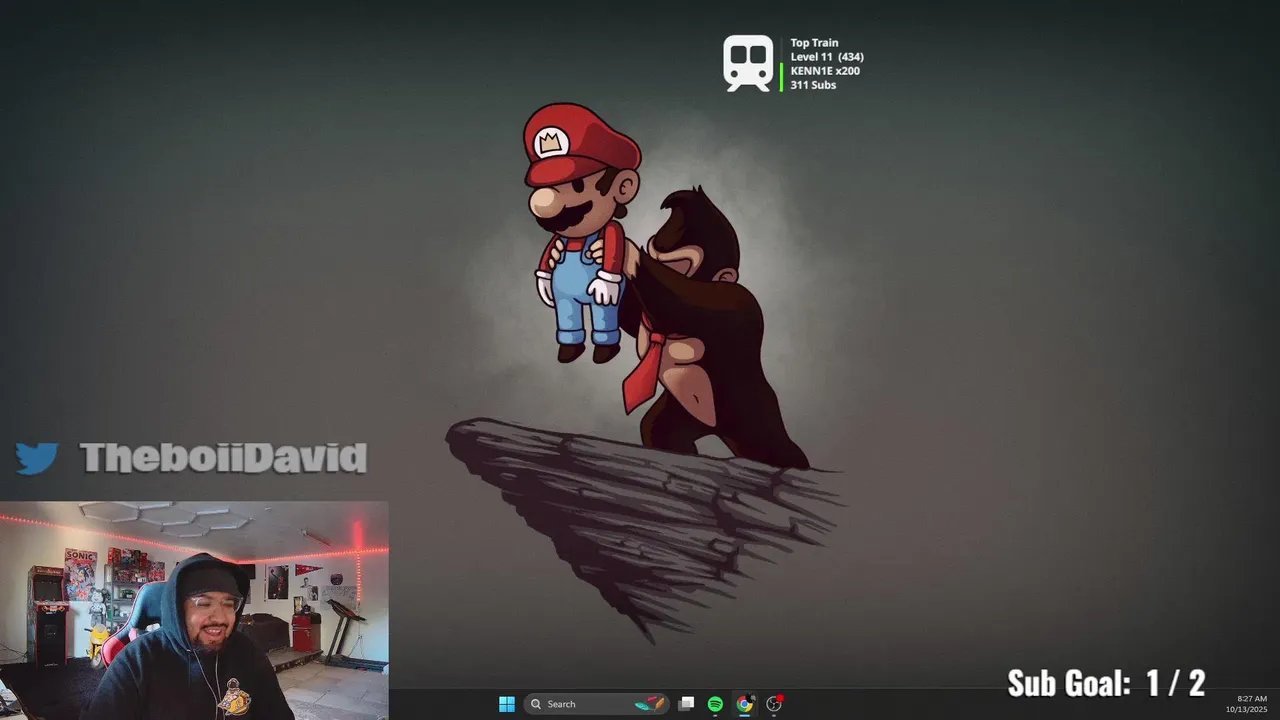
Task: Click the Top Train widget icon
Action: click(x=749, y=64)
